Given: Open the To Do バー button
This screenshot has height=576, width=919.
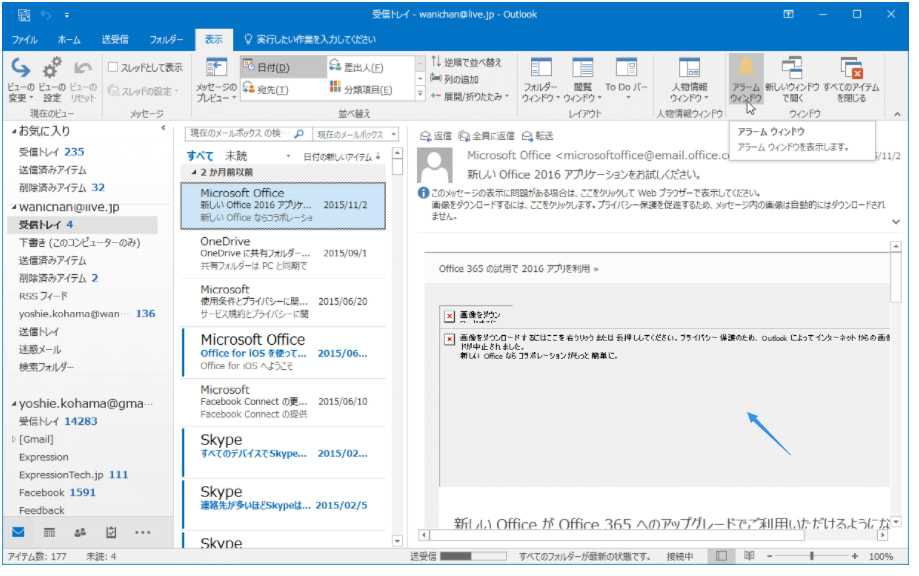Looking at the screenshot, I should [x=627, y=79].
